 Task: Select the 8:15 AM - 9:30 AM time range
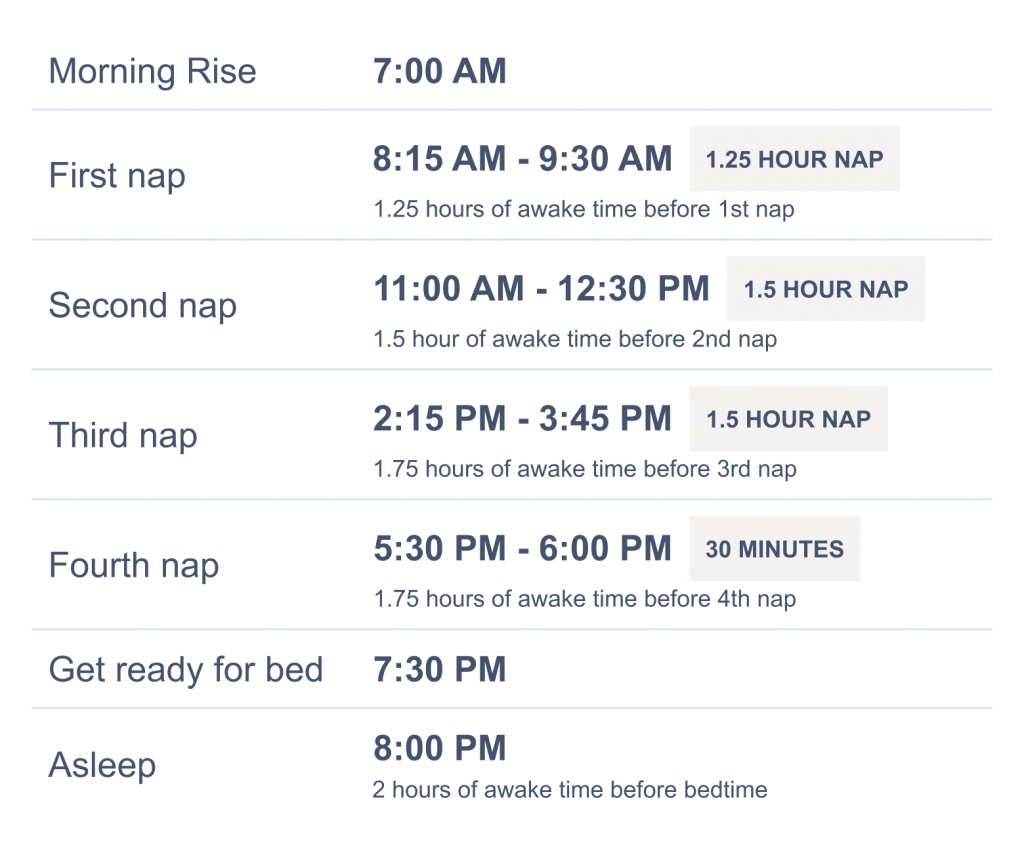(x=522, y=158)
